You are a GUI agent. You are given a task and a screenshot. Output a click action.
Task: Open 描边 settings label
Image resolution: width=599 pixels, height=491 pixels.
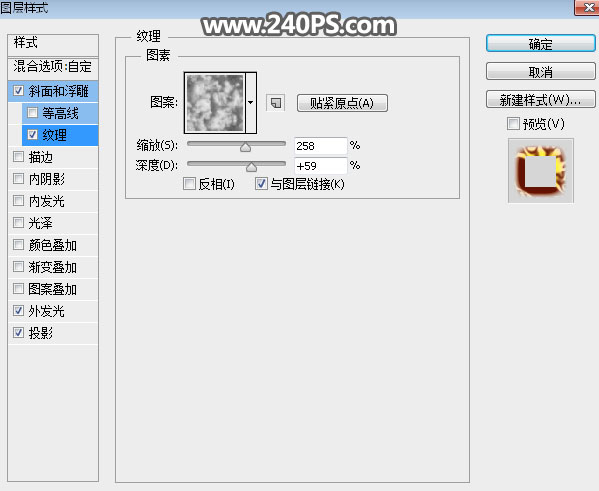40,157
